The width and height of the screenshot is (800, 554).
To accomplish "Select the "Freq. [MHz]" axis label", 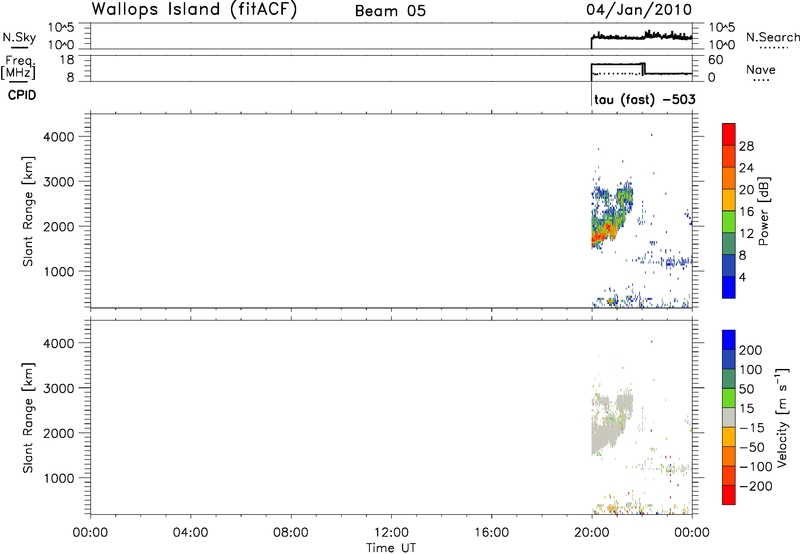I will 18,67.
